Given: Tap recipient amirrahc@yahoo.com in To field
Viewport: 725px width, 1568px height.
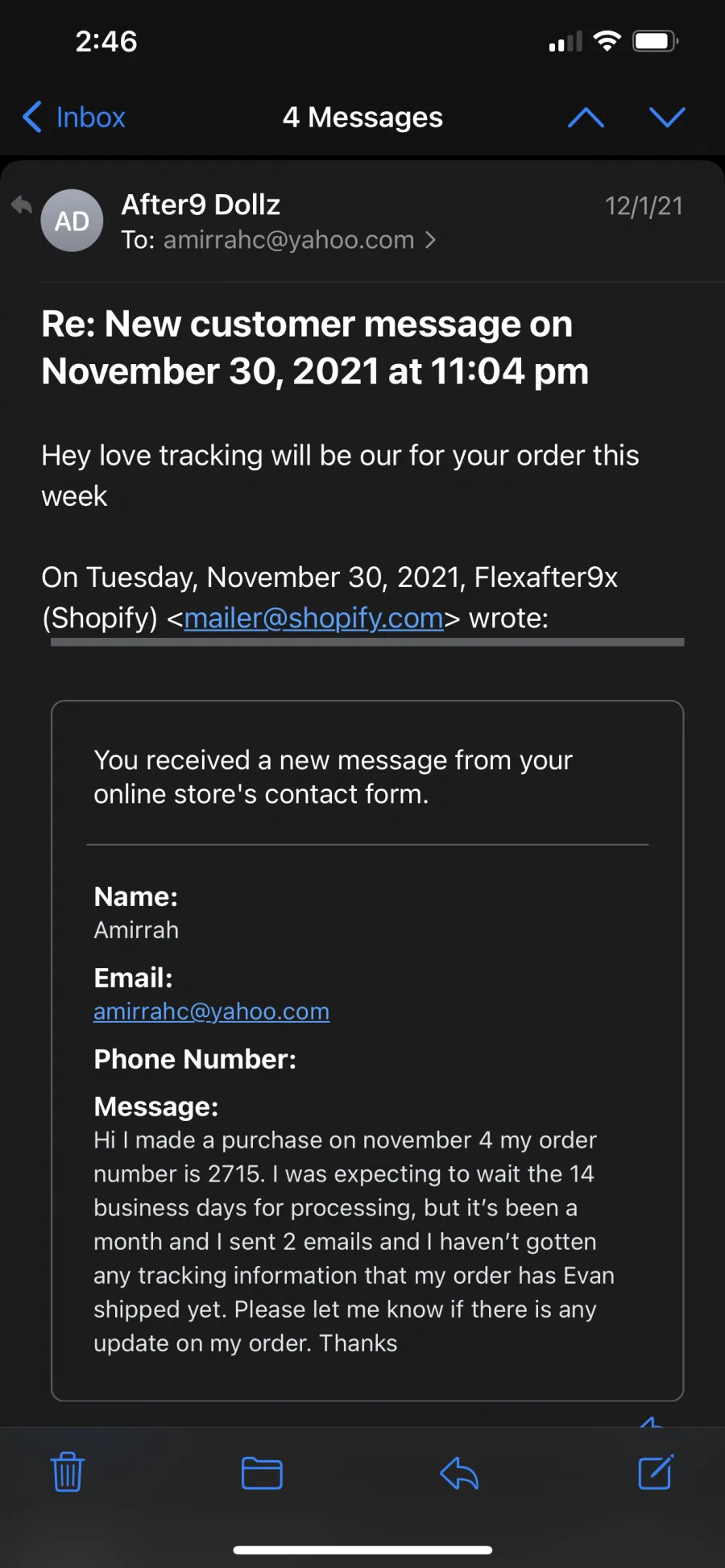Looking at the screenshot, I should (288, 240).
